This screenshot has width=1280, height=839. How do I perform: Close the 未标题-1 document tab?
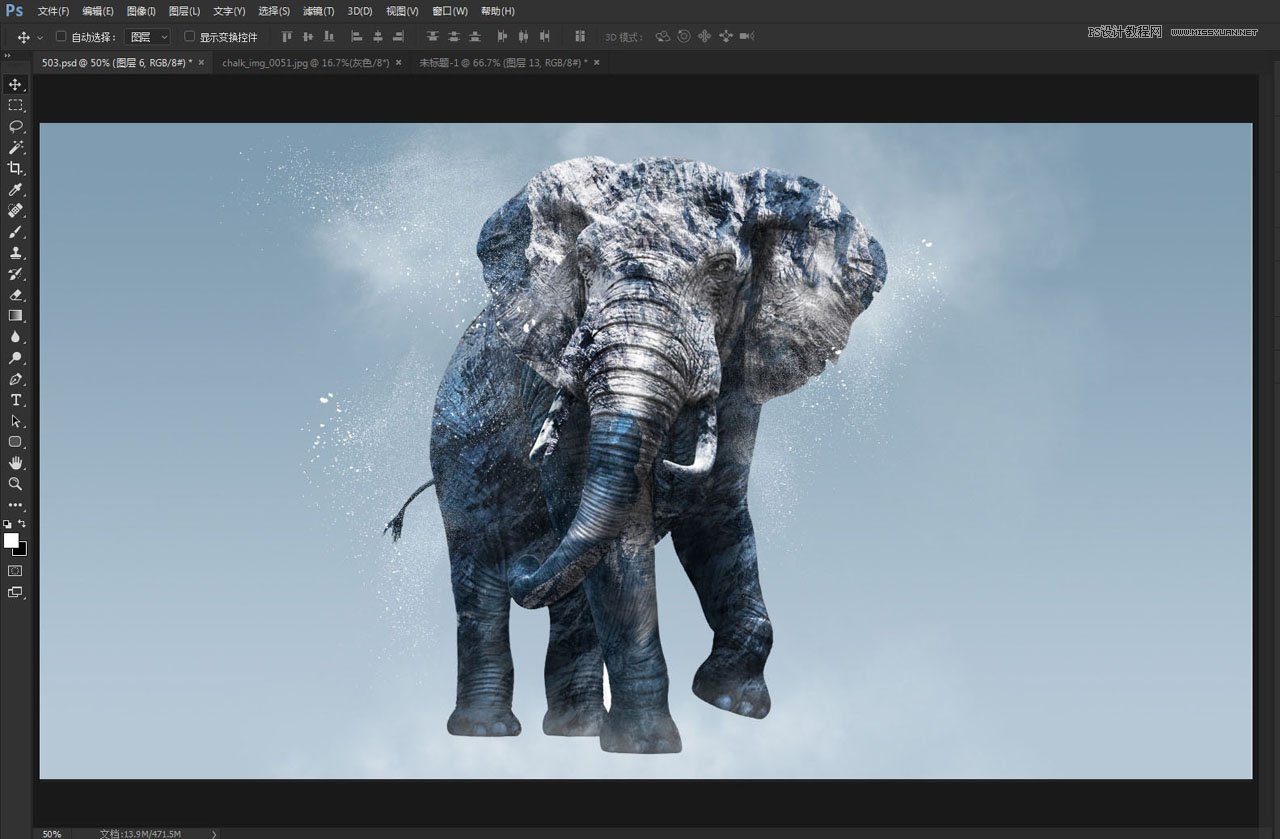coord(597,62)
